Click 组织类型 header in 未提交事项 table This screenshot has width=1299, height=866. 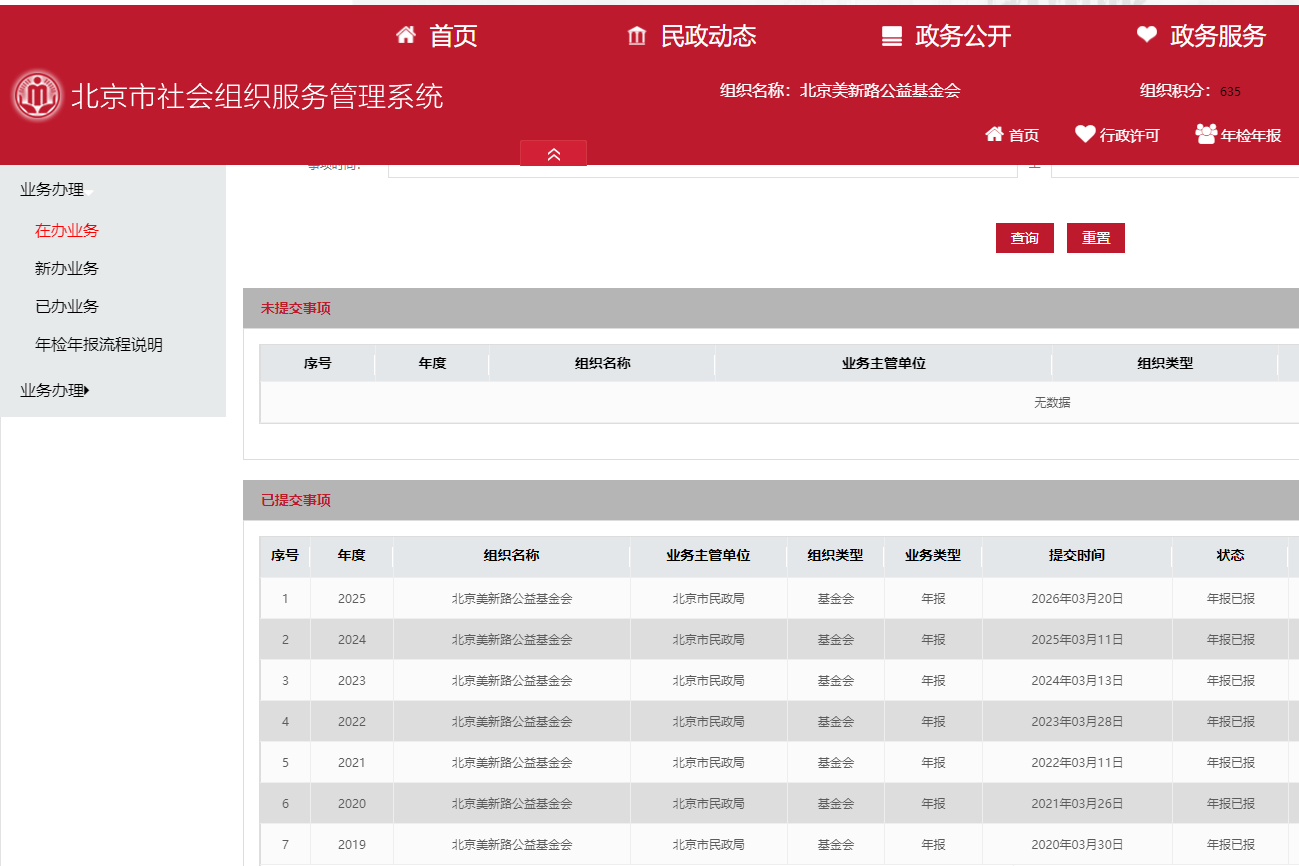tap(1165, 363)
